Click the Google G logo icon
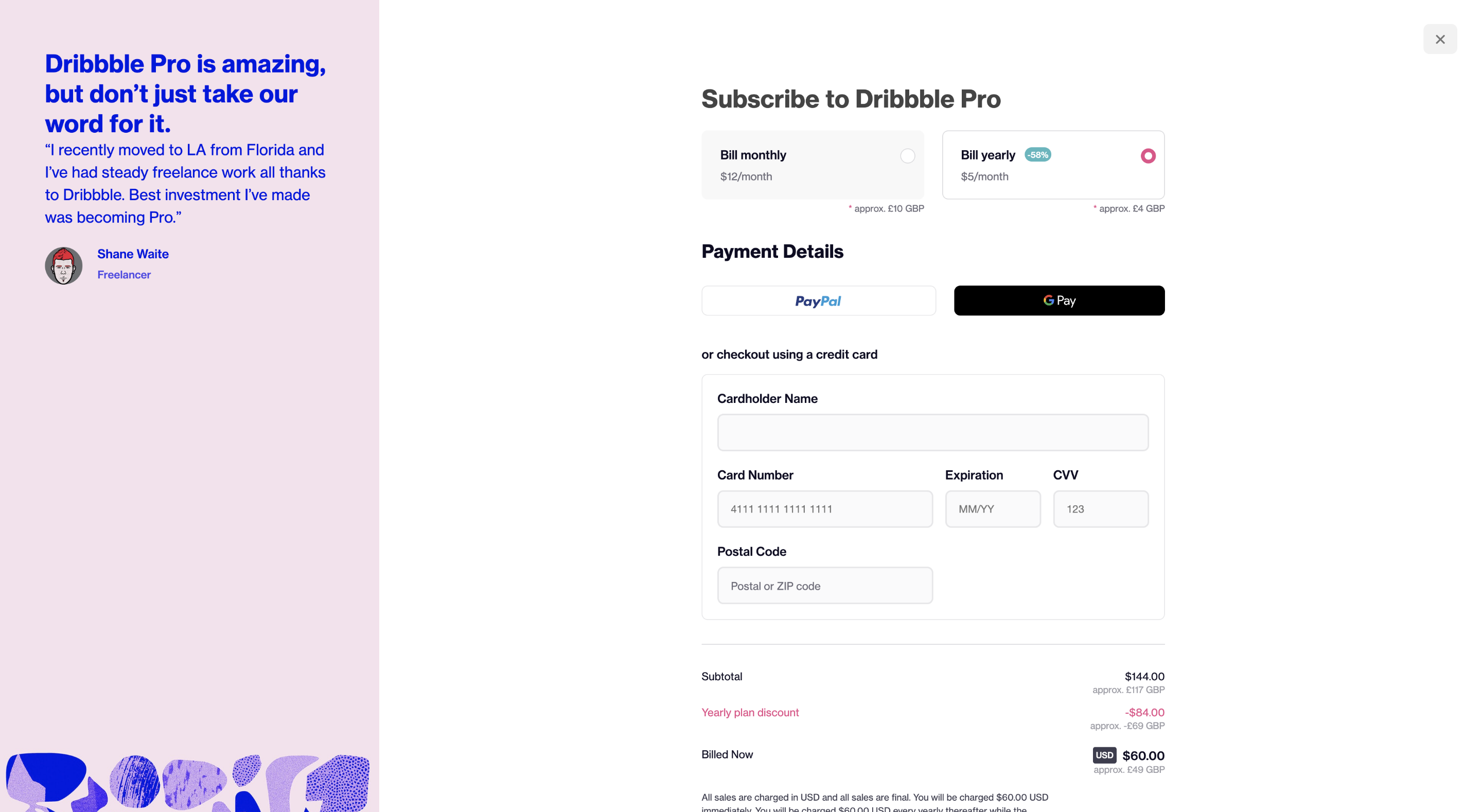This screenshot has height=812, width=1482. coord(1048,301)
